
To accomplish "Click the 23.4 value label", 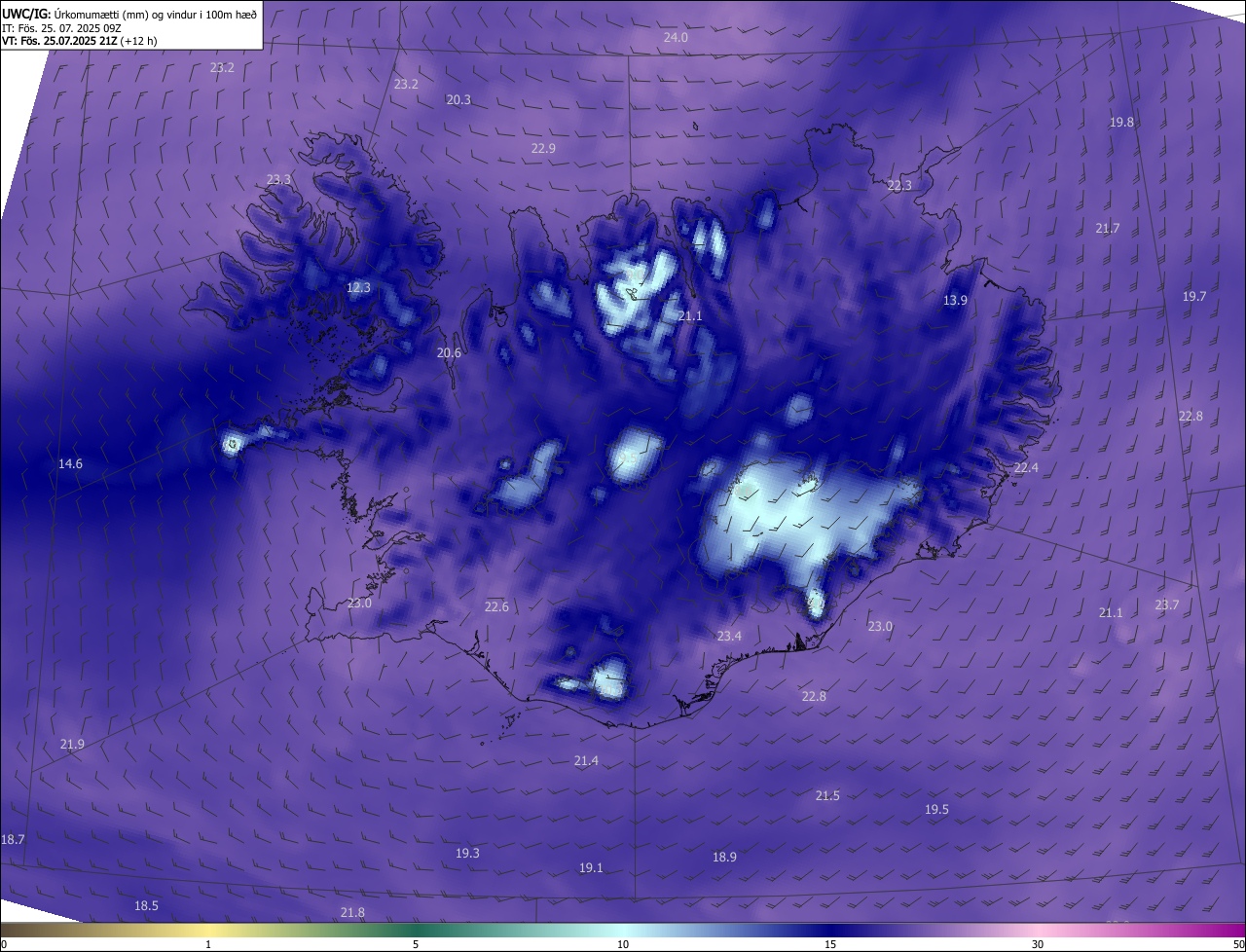I will coord(729,636).
